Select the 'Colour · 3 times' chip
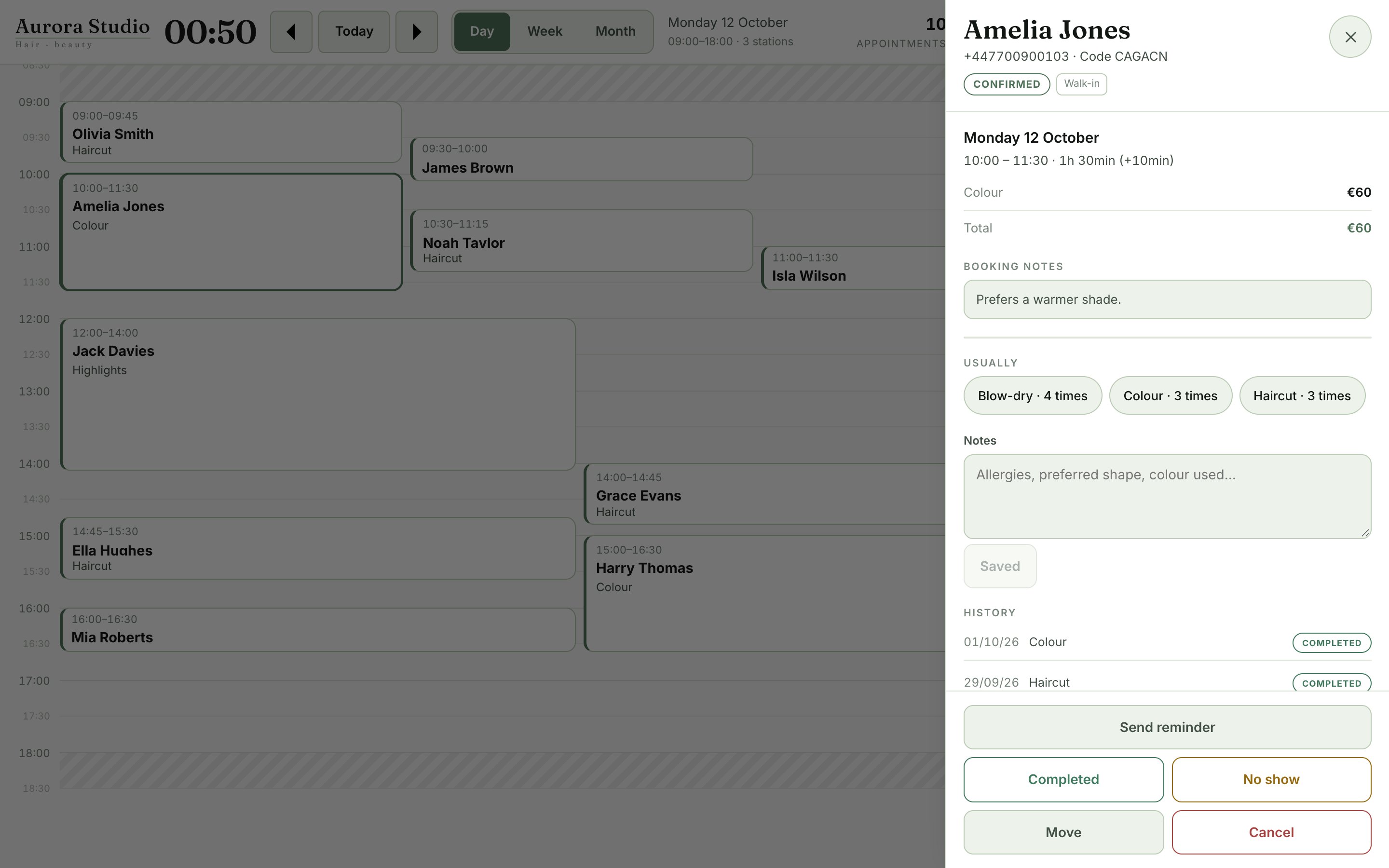 pyautogui.click(x=1171, y=395)
